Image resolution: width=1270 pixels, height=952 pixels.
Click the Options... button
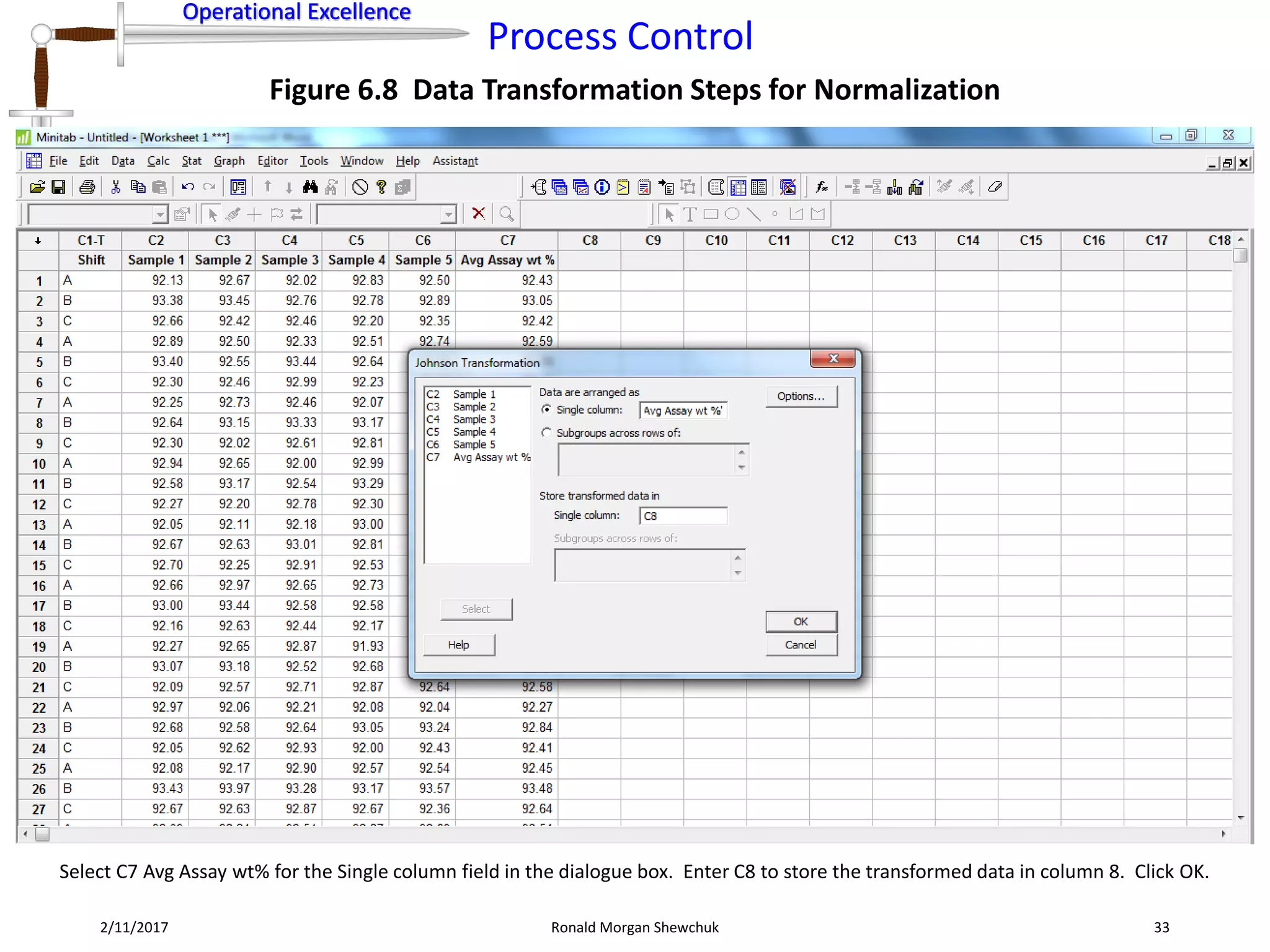[x=801, y=397]
